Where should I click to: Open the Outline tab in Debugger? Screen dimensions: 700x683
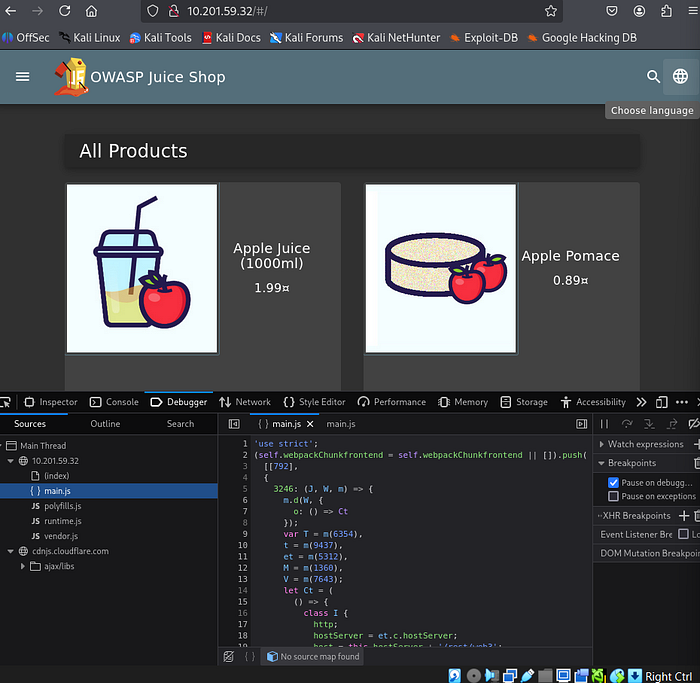coord(105,424)
